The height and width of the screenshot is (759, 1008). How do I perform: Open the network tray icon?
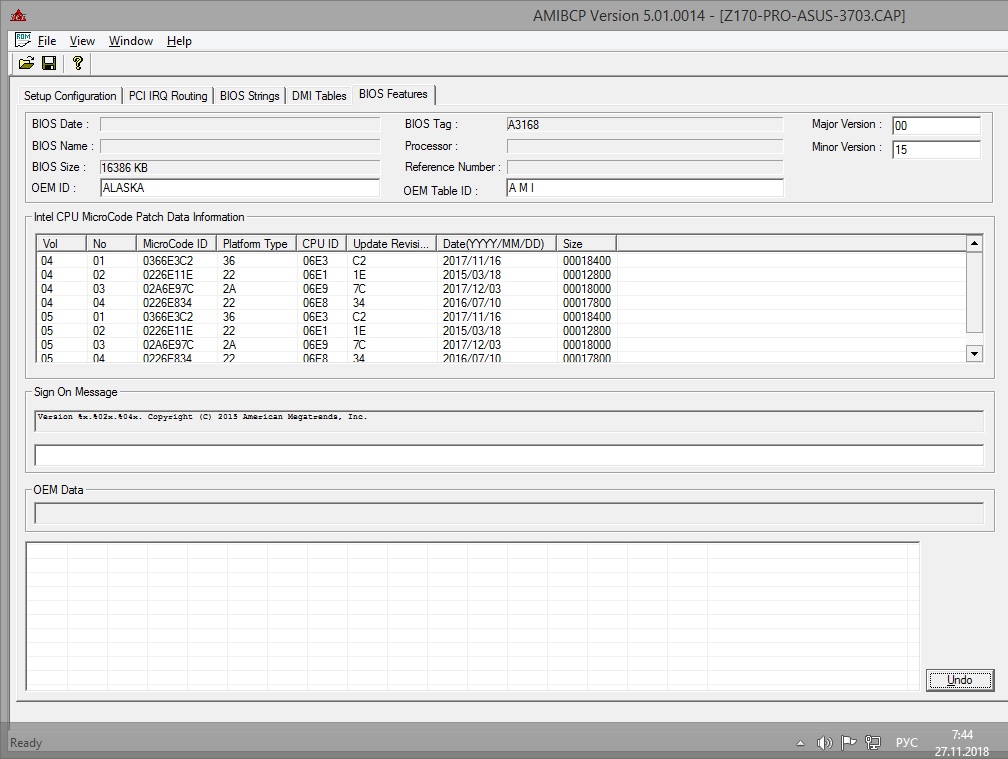coord(873,743)
